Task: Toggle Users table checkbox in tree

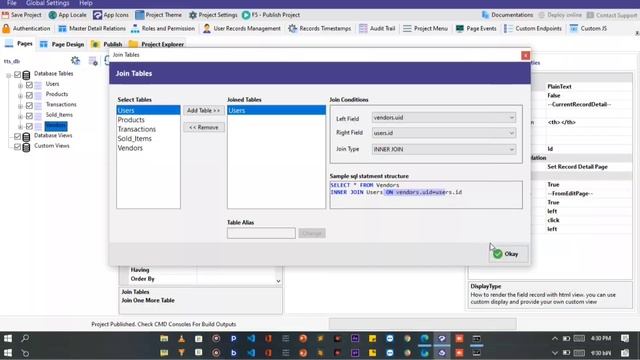Action: [29, 85]
